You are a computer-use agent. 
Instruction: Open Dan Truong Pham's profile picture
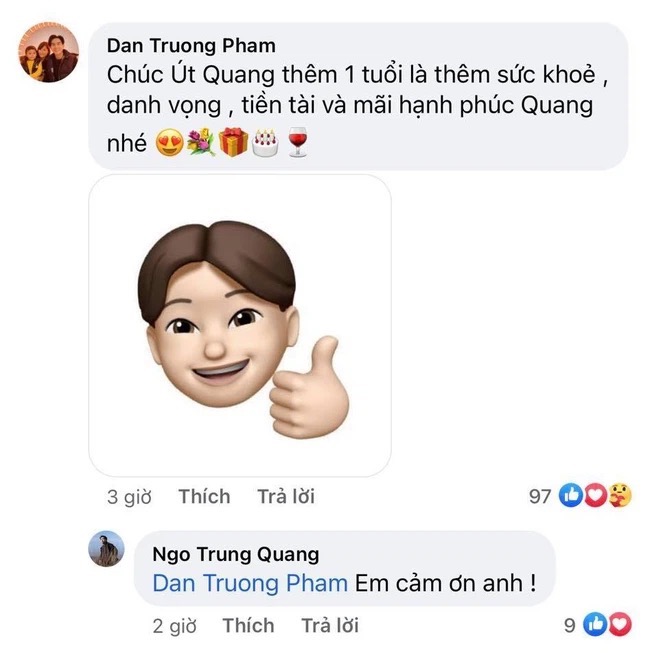[x=49, y=52]
